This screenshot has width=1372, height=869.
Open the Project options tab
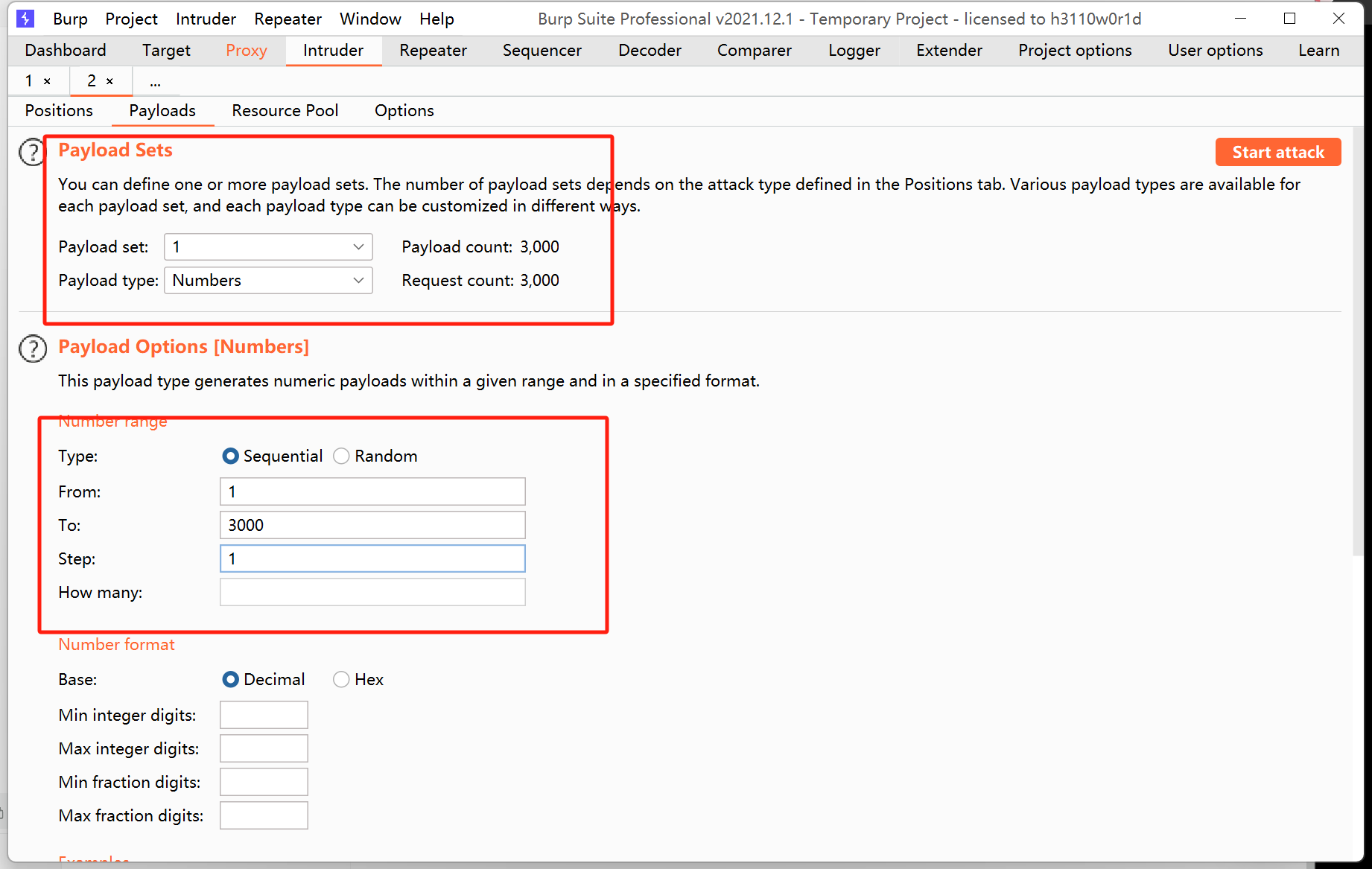point(1075,50)
